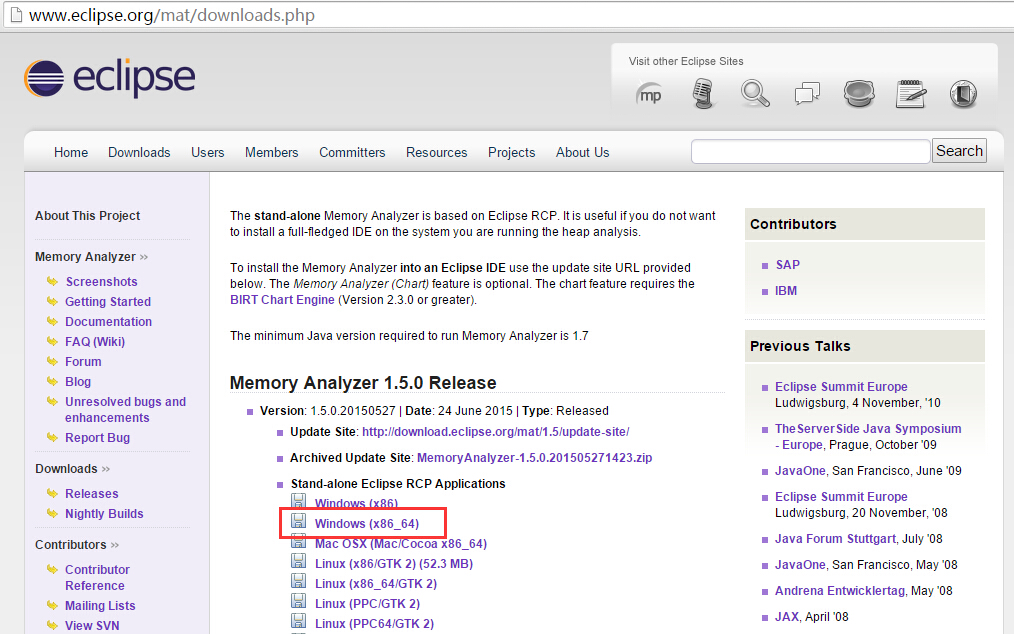
Task: Open the Documentation sidebar link
Action: (109, 322)
